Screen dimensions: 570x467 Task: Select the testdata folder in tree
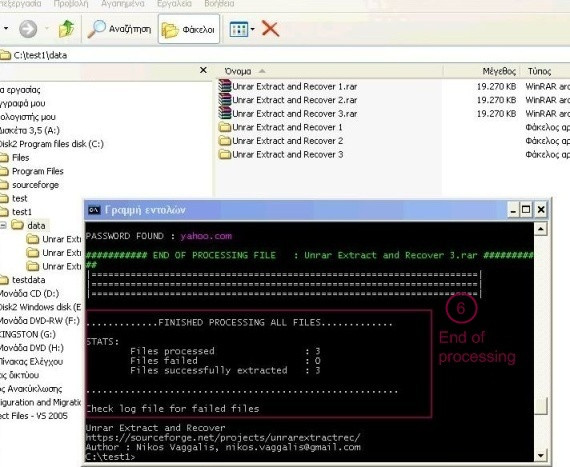tap(28, 280)
